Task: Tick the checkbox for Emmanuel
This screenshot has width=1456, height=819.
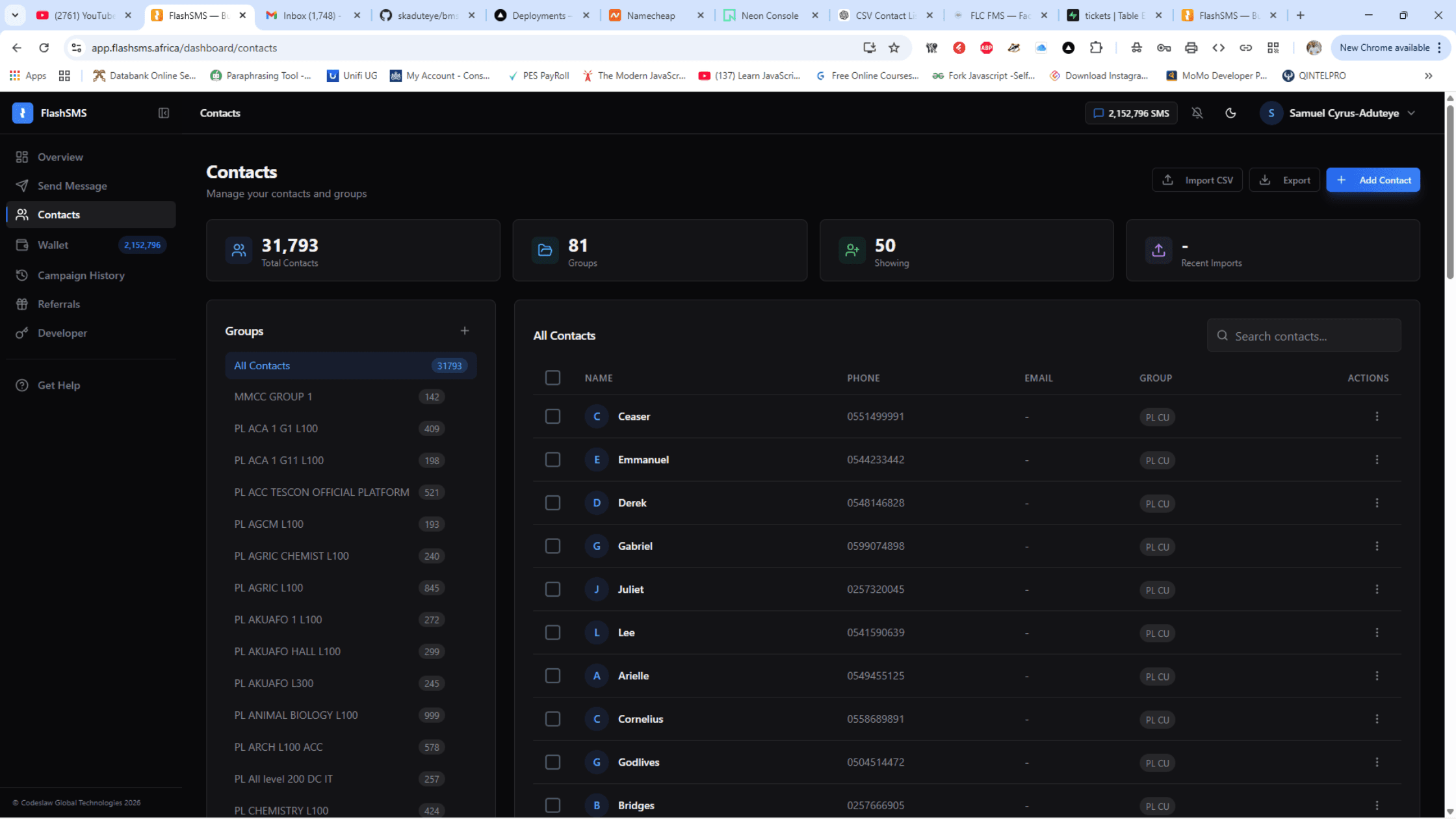Action: (552, 460)
